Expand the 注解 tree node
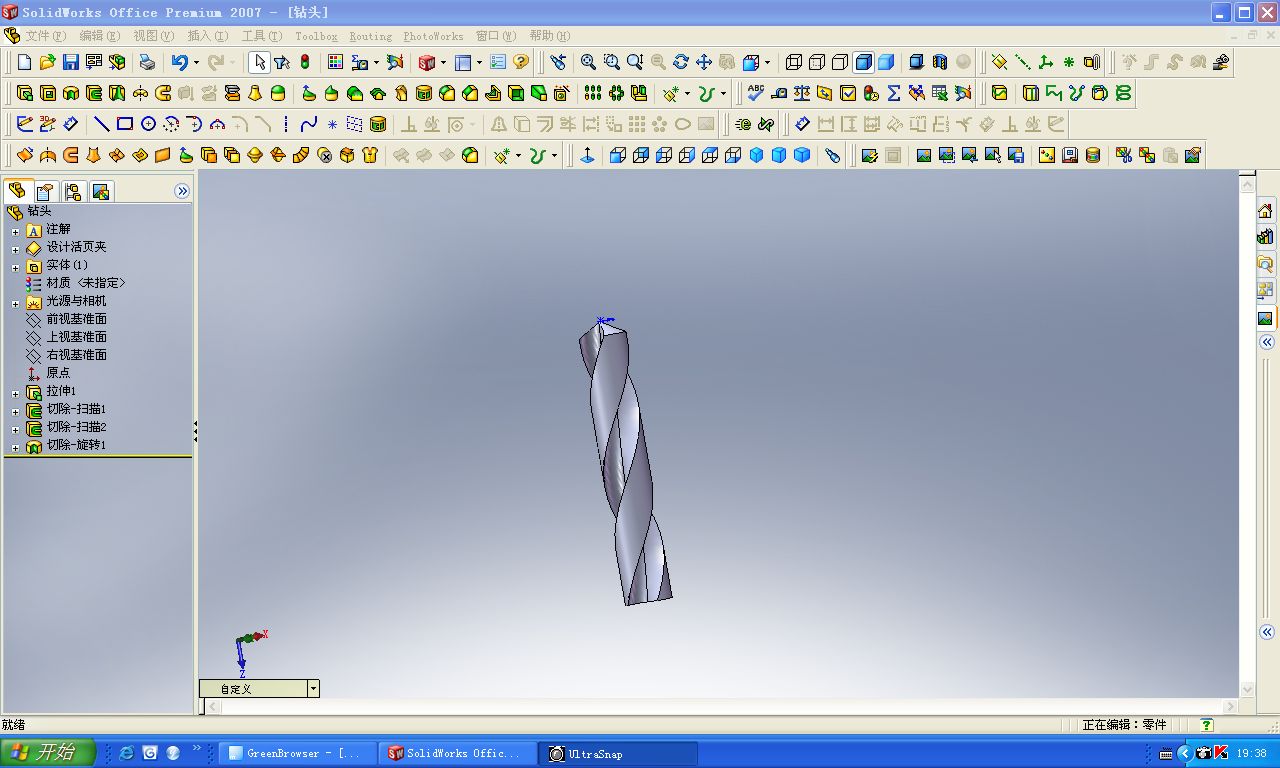The image size is (1280, 768). 15,231
